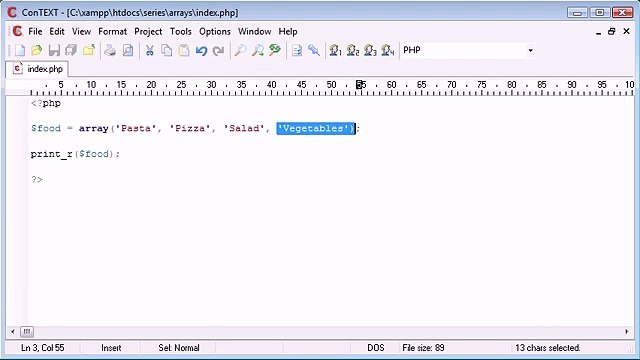Toggle word wrap toolbar icon
This screenshot has width=640, height=360.
tap(297, 51)
